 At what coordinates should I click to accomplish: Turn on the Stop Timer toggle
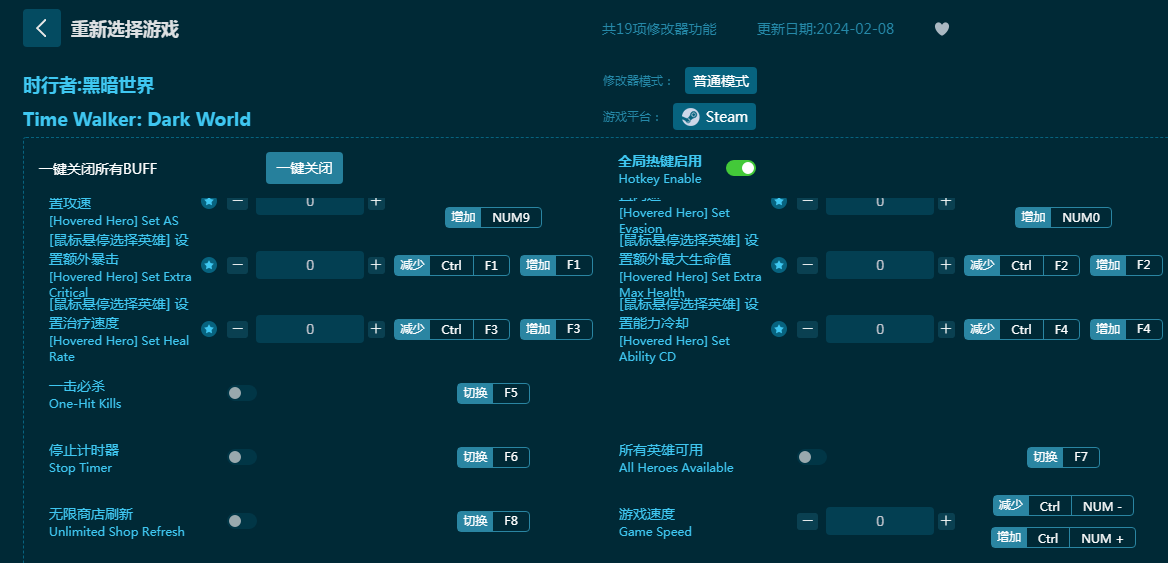[x=241, y=457]
